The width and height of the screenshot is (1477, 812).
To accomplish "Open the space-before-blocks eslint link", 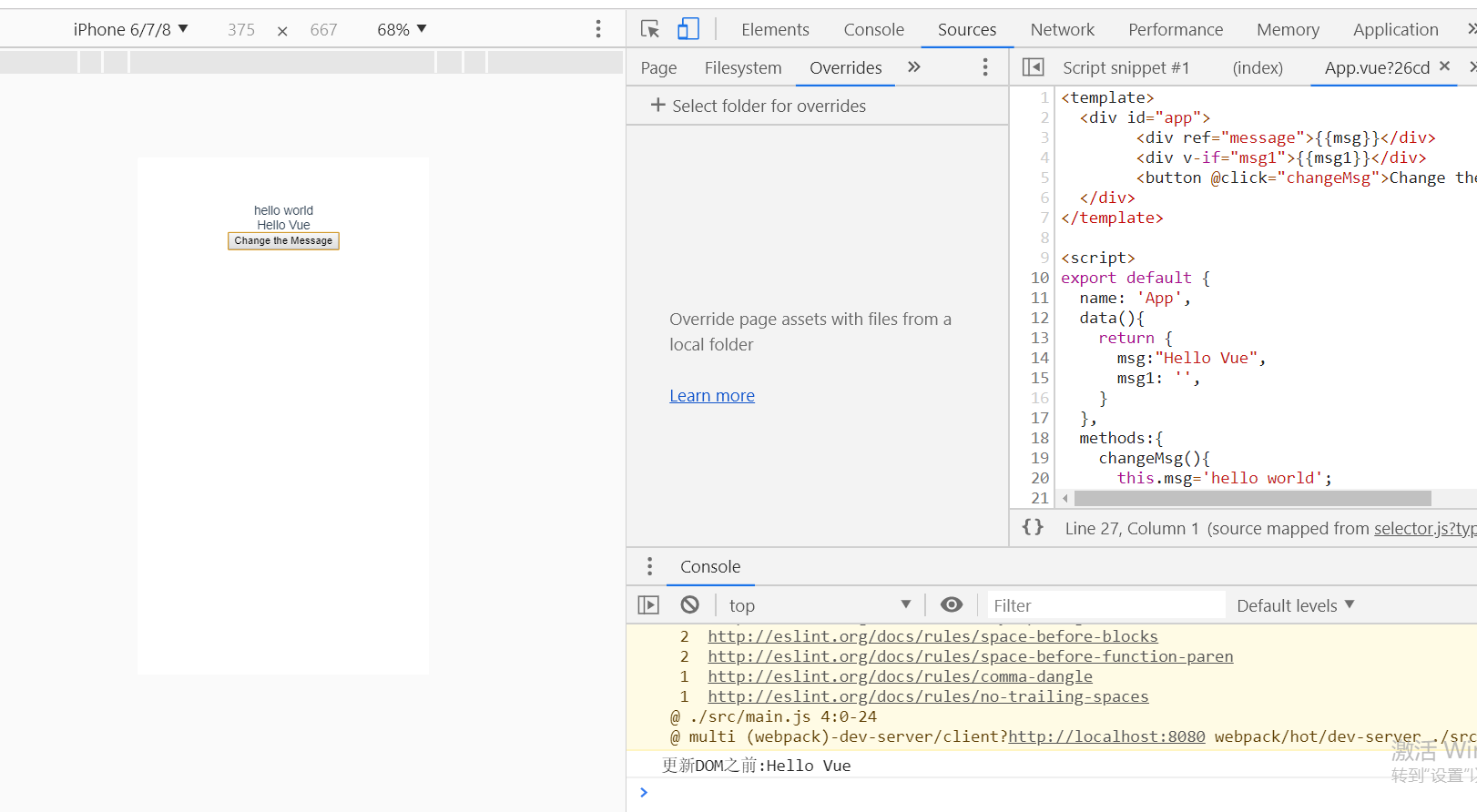I will 932,636.
